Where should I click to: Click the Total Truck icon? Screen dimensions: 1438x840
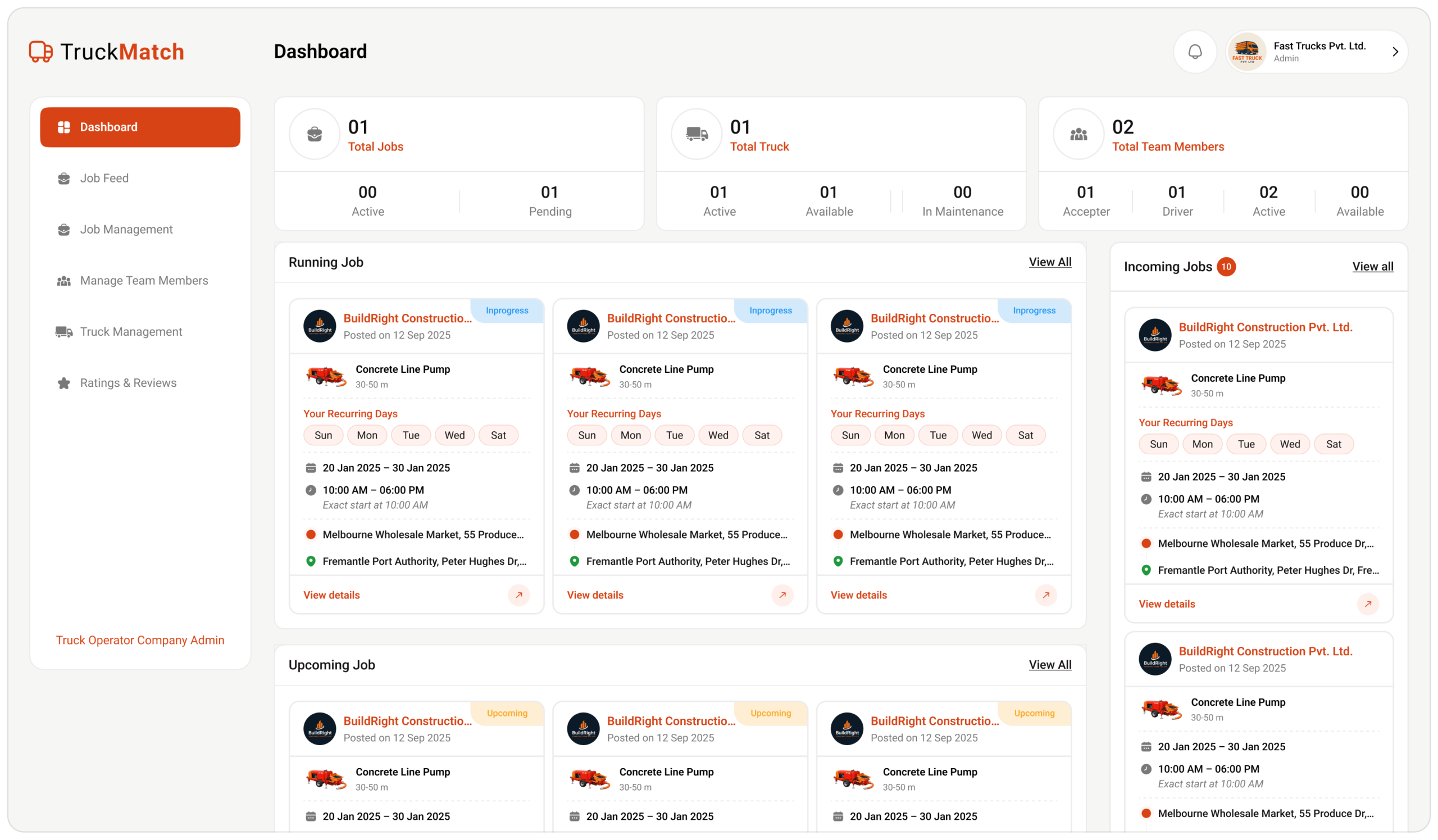[x=696, y=135]
